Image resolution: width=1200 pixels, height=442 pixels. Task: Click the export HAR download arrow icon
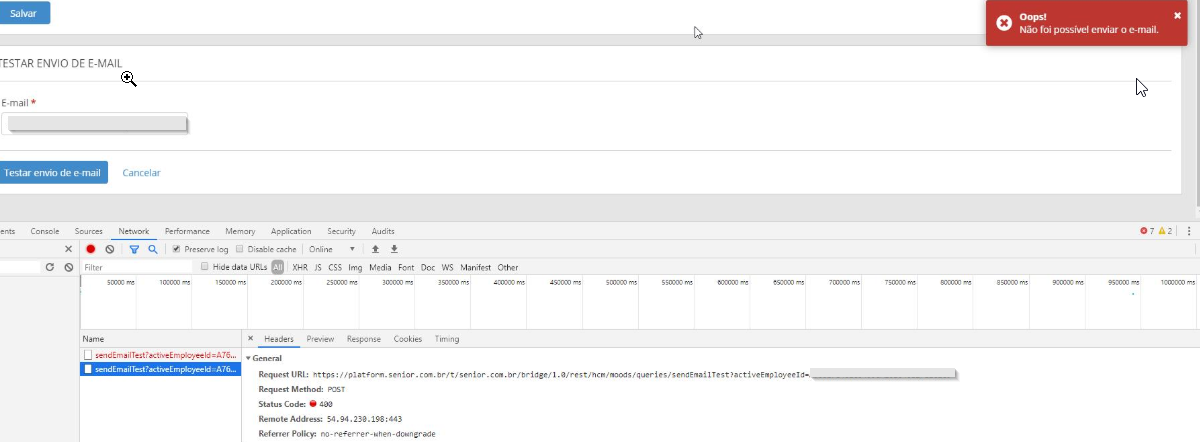coord(394,249)
